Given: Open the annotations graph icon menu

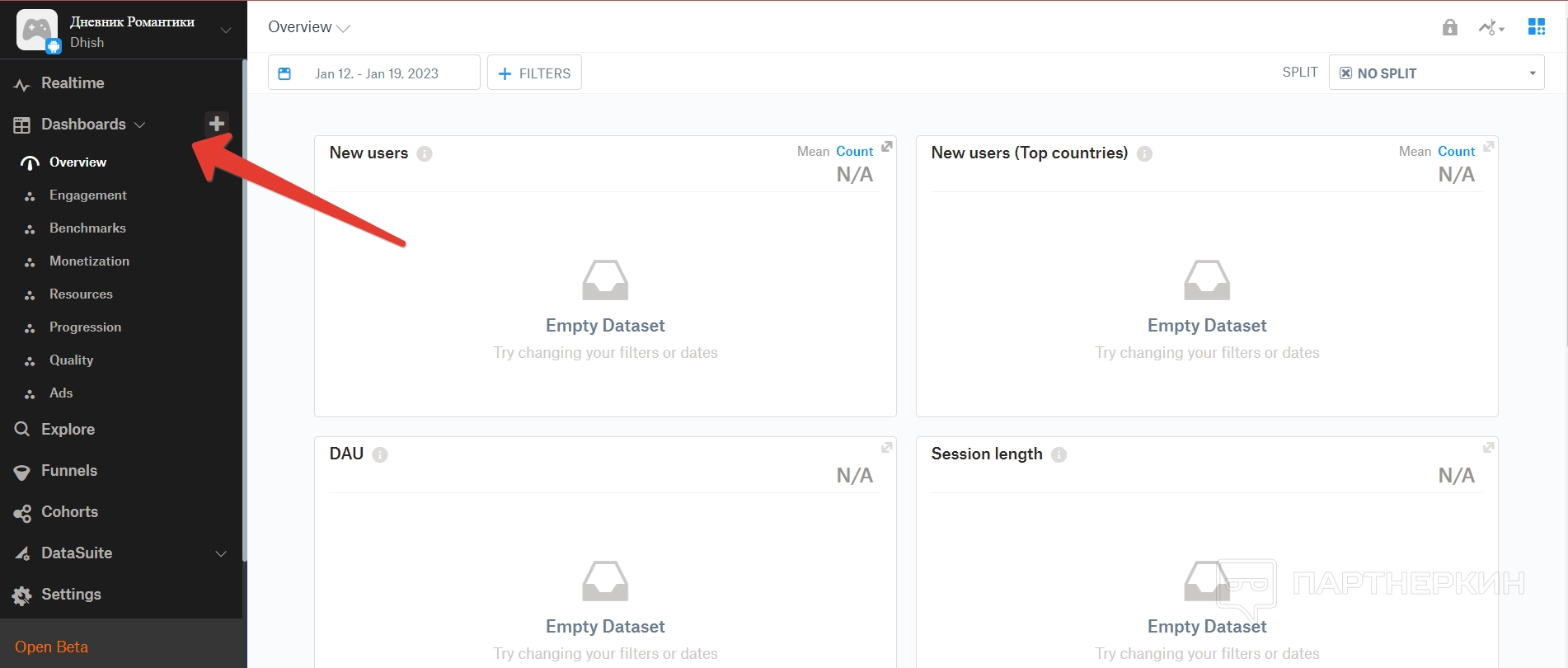Looking at the screenshot, I should click(1491, 27).
